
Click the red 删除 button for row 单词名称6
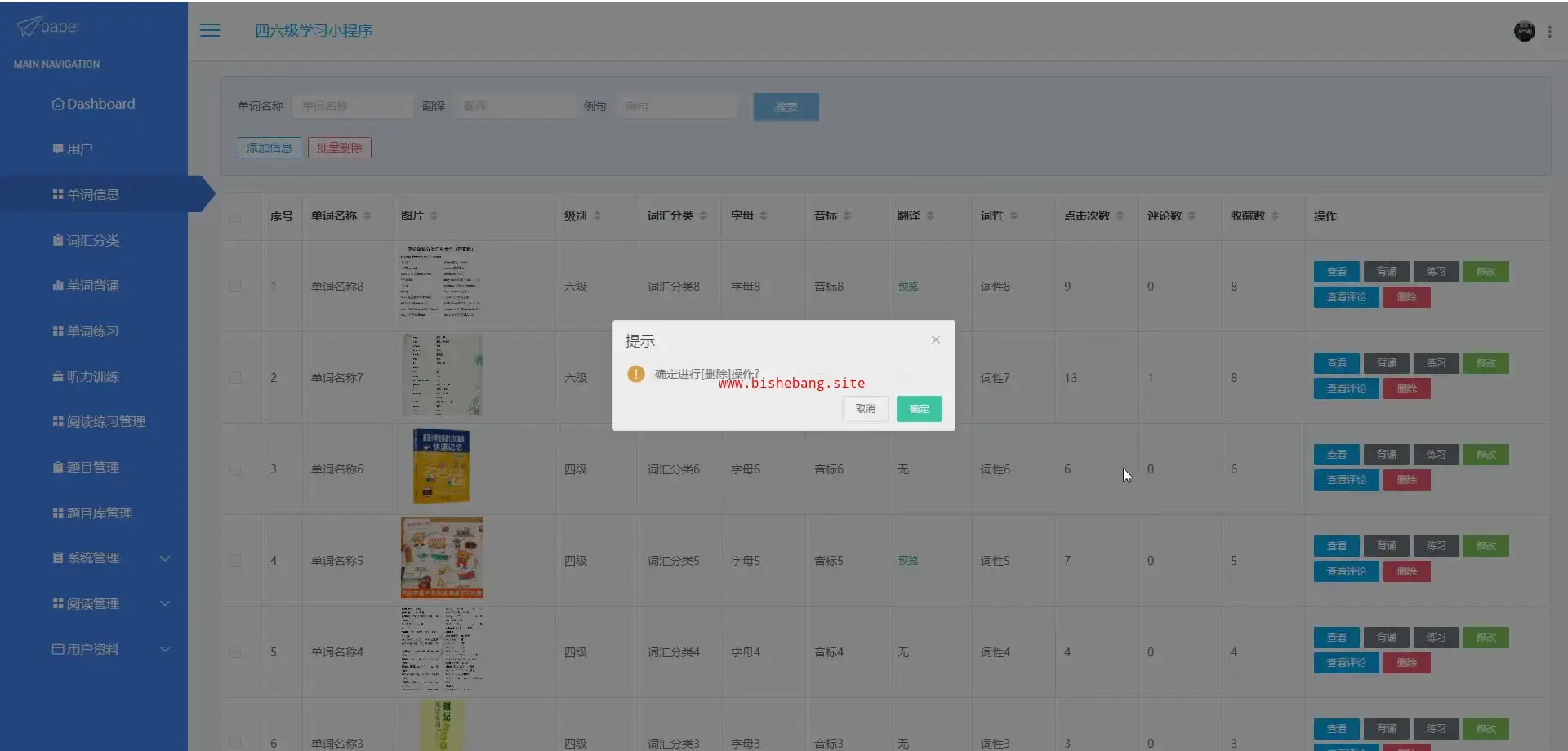click(x=1407, y=480)
